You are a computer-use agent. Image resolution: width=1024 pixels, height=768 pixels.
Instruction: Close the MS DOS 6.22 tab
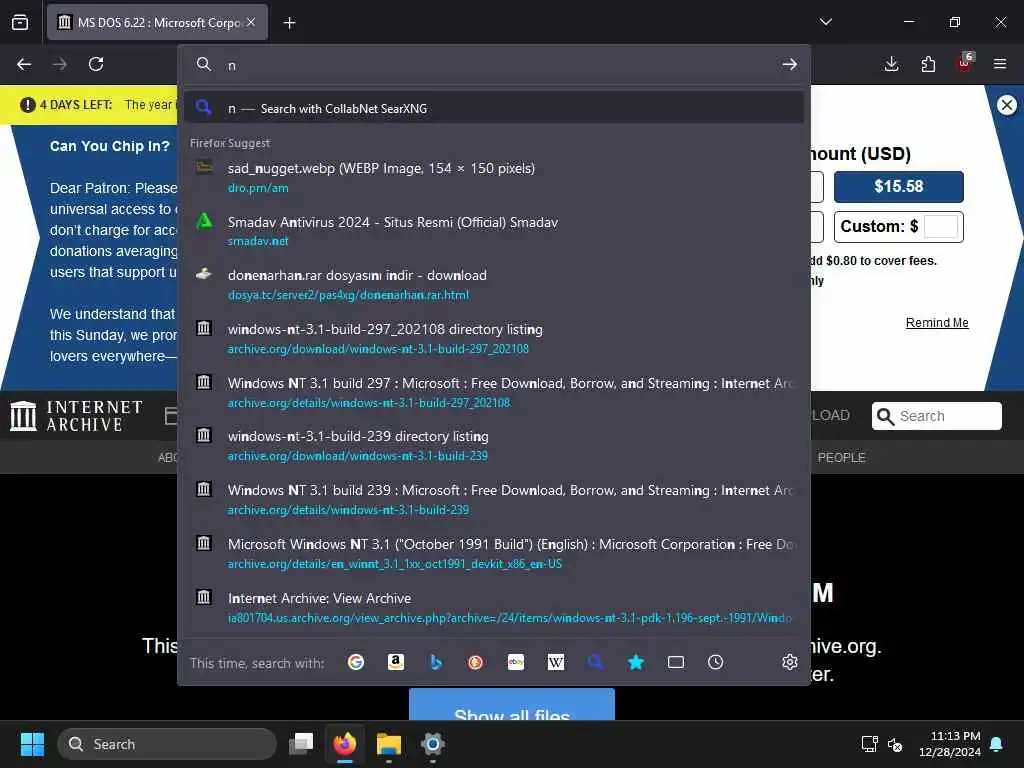[x=251, y=22]
